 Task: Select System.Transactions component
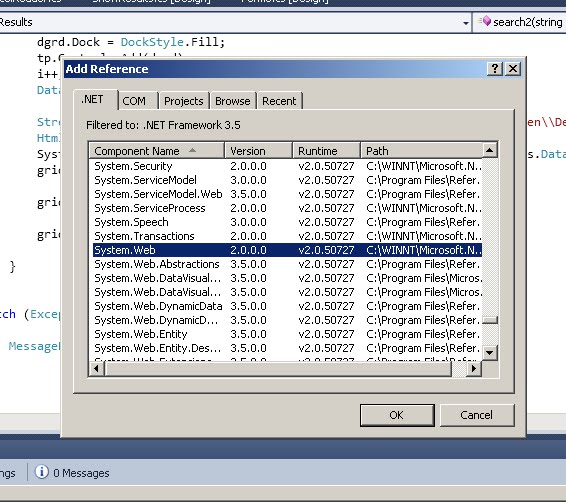[x=287, y=236]
